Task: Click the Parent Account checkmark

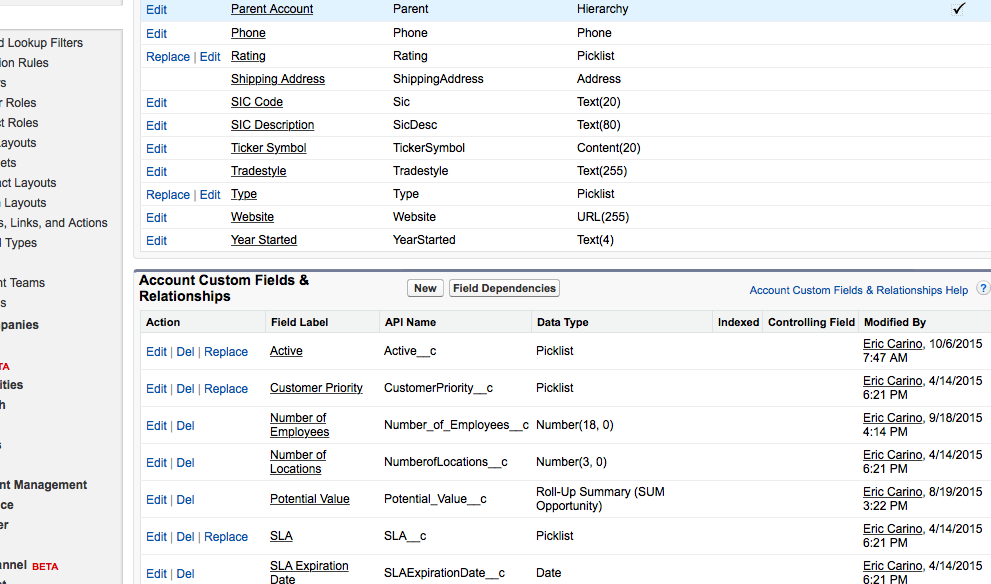Action: click(959, 9)
